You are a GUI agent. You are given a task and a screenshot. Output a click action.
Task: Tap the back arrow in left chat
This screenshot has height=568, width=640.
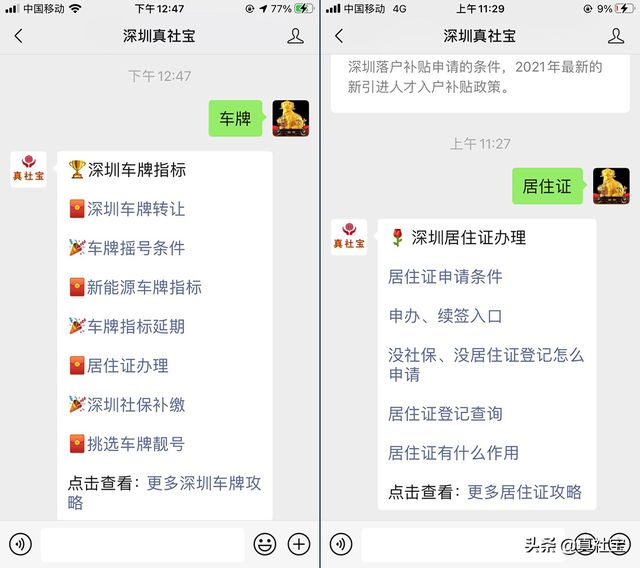pos(18,36)
